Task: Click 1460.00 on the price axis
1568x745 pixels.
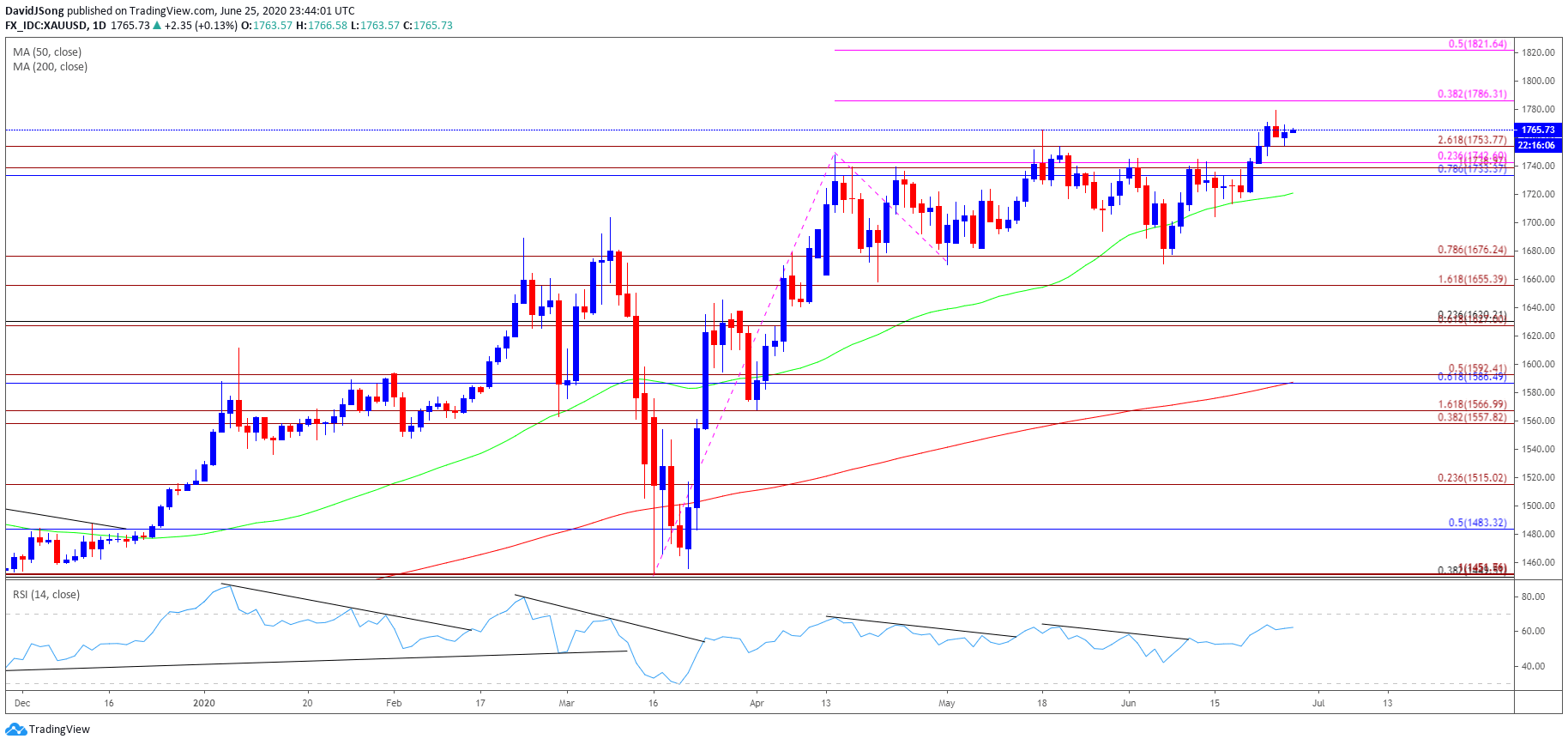Action: coord(1539,563)
